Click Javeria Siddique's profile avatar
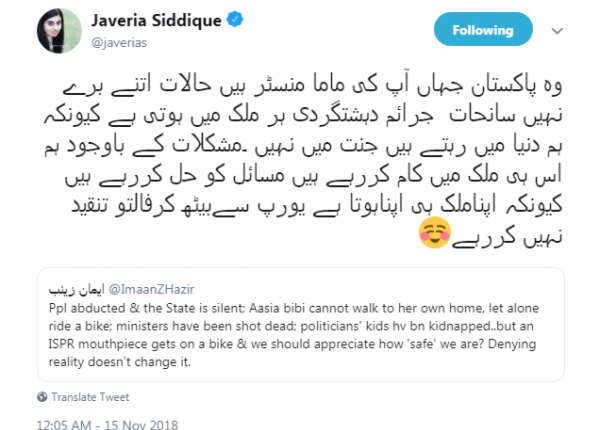 click(59, 31)
